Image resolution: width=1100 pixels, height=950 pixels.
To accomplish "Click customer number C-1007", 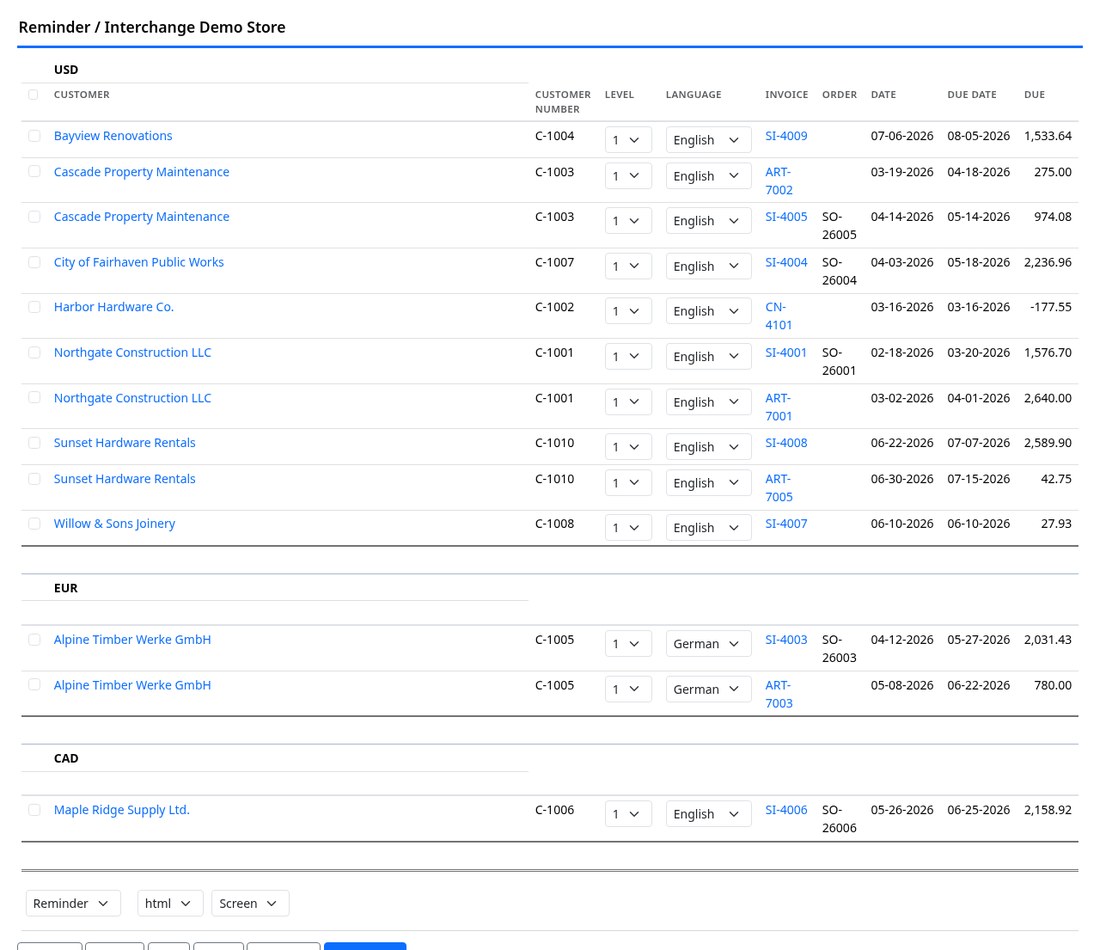I will (554, 262).
